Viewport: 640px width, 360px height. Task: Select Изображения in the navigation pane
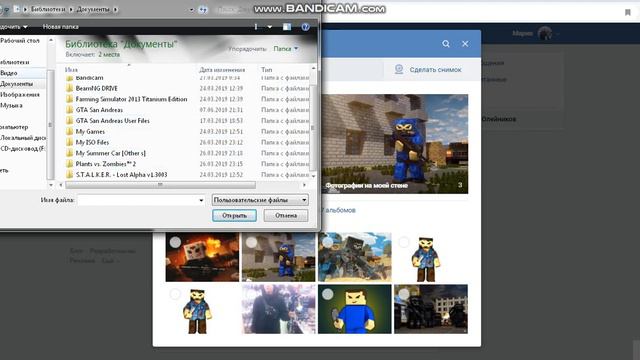20,95
